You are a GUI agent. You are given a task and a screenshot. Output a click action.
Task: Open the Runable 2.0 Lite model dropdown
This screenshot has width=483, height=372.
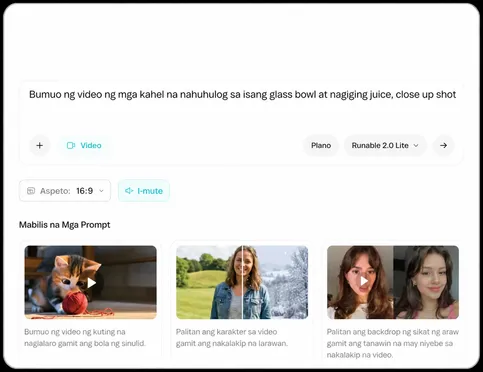385,145
